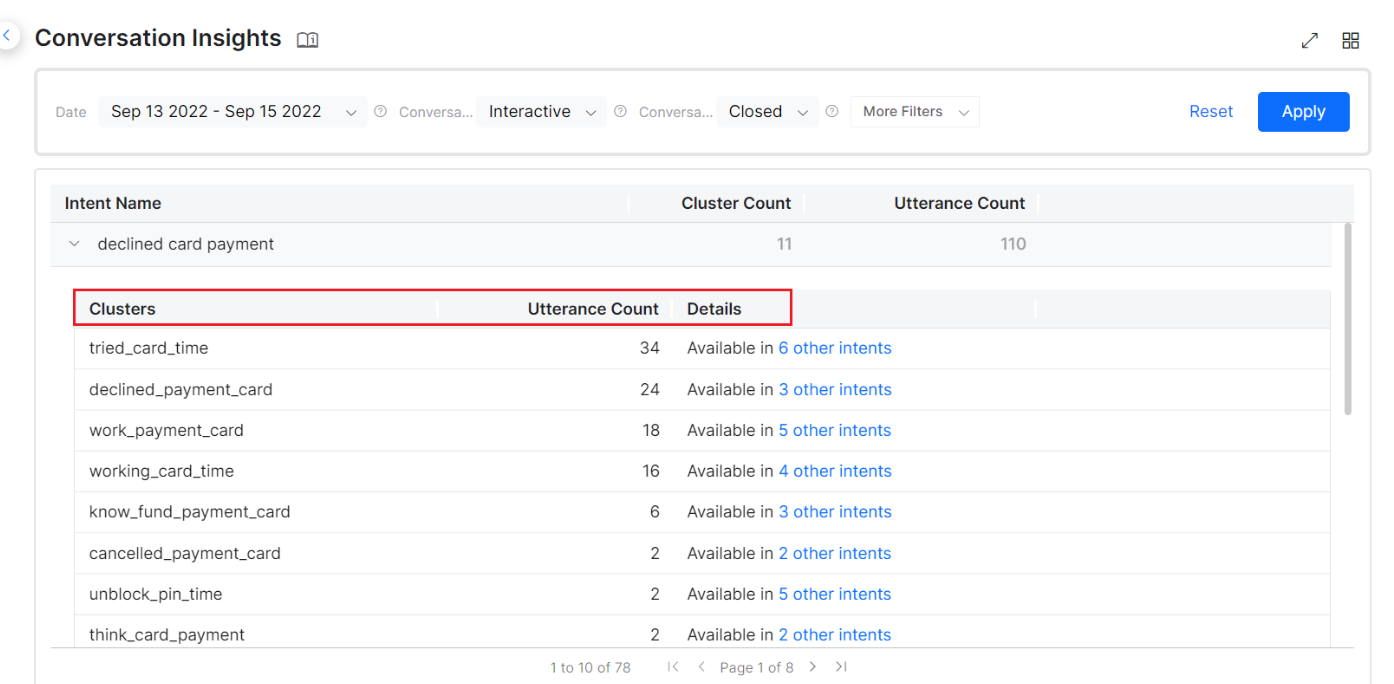1394x684 pixels.
Task: Select the unblock_pin_time cluster
Action: point(156,594)
